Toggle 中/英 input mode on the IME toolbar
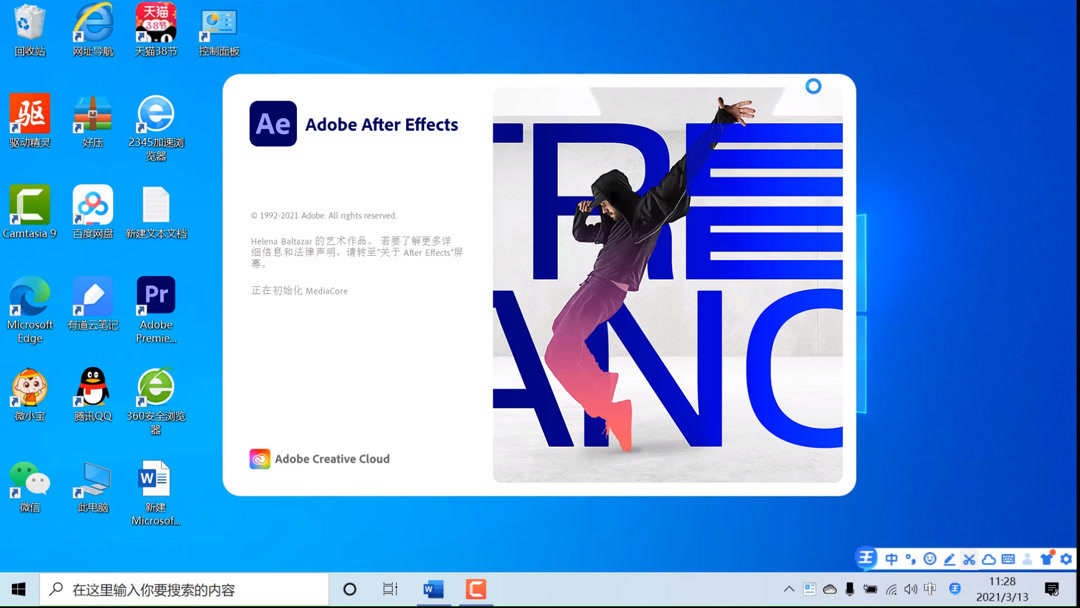1080x608 pixels. (x=890, y=559)
